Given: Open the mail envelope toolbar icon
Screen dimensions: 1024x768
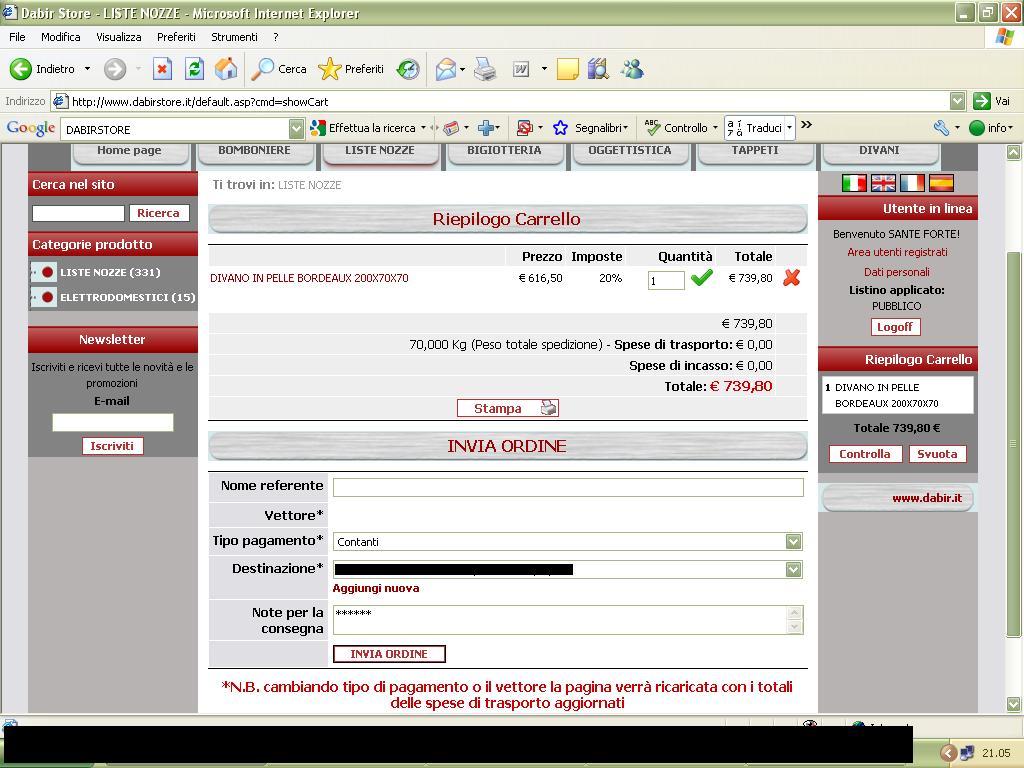Looking at the screenshot, I should point(446,69).
